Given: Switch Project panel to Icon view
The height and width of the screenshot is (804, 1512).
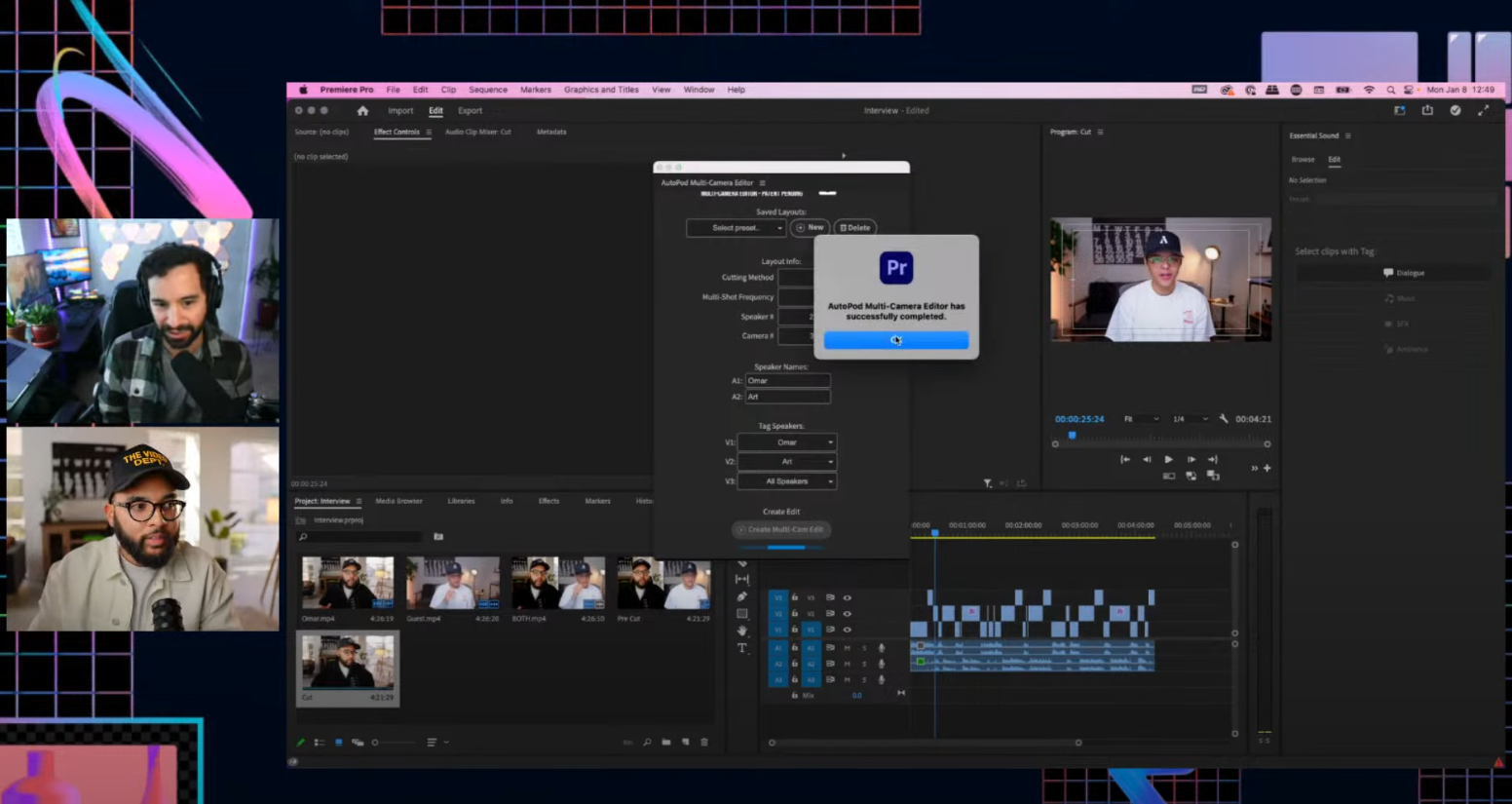Looking at the screenshot, I should [x=339, y=743].
